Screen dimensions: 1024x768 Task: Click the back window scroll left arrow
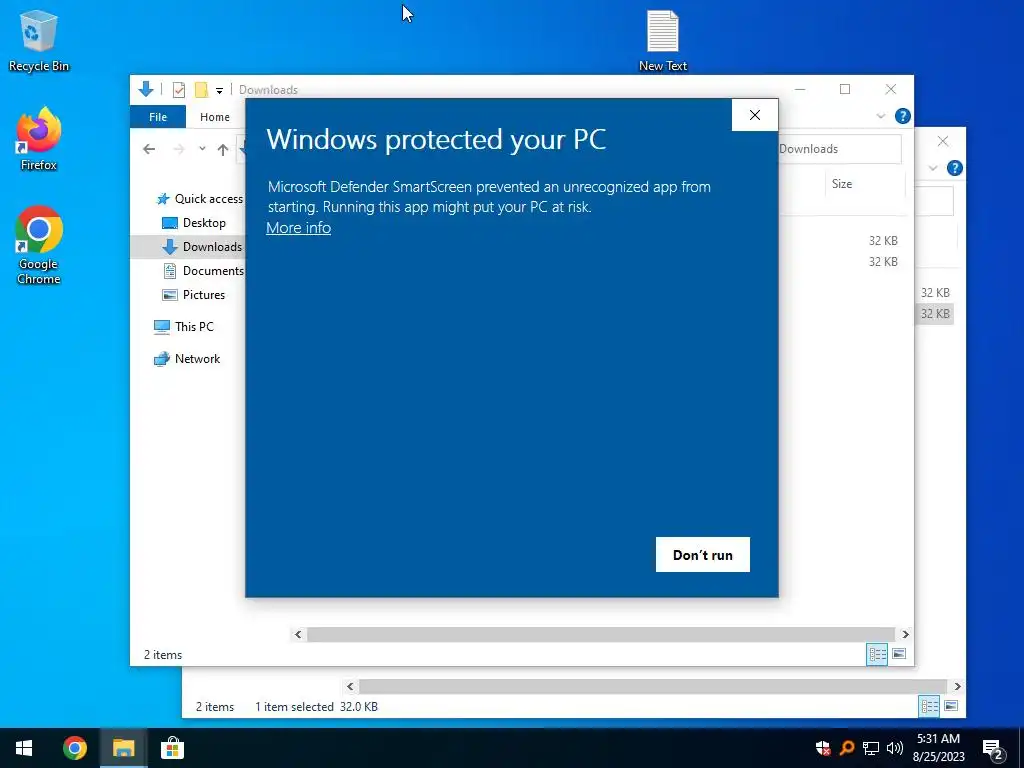351,686
